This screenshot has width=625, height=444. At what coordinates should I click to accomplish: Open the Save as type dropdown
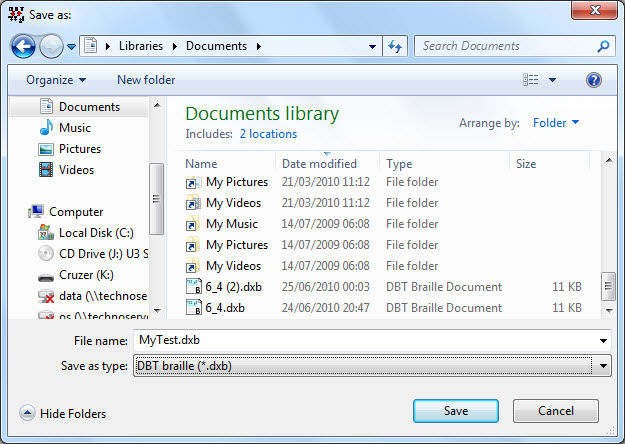click(601, 366)
